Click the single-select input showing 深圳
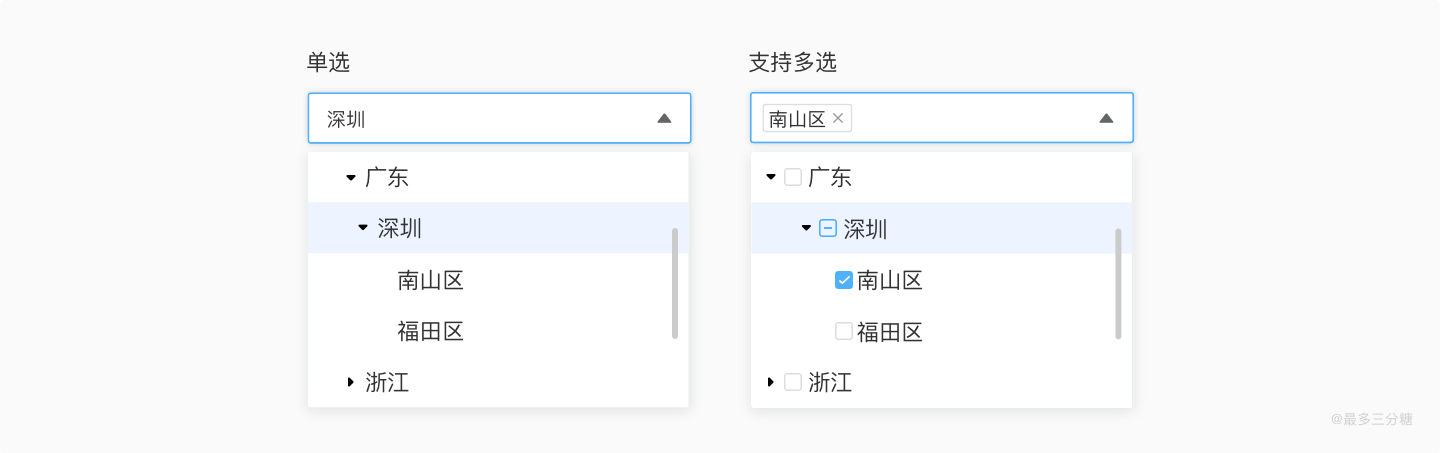Viewport: 1440px width, 453px height. point(480,119)
